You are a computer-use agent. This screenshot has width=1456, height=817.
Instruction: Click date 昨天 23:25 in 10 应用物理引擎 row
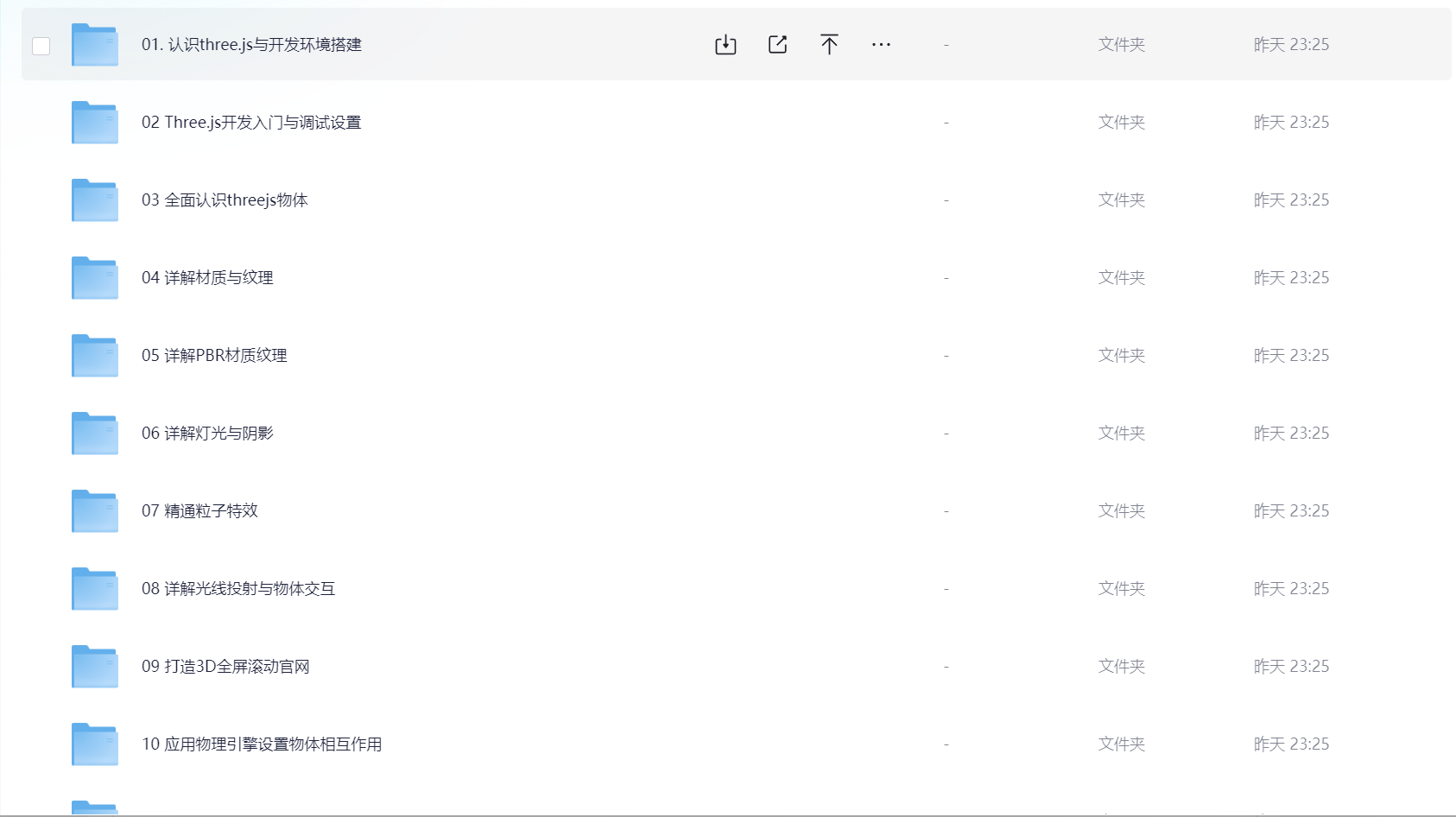tap(1291, 744)
